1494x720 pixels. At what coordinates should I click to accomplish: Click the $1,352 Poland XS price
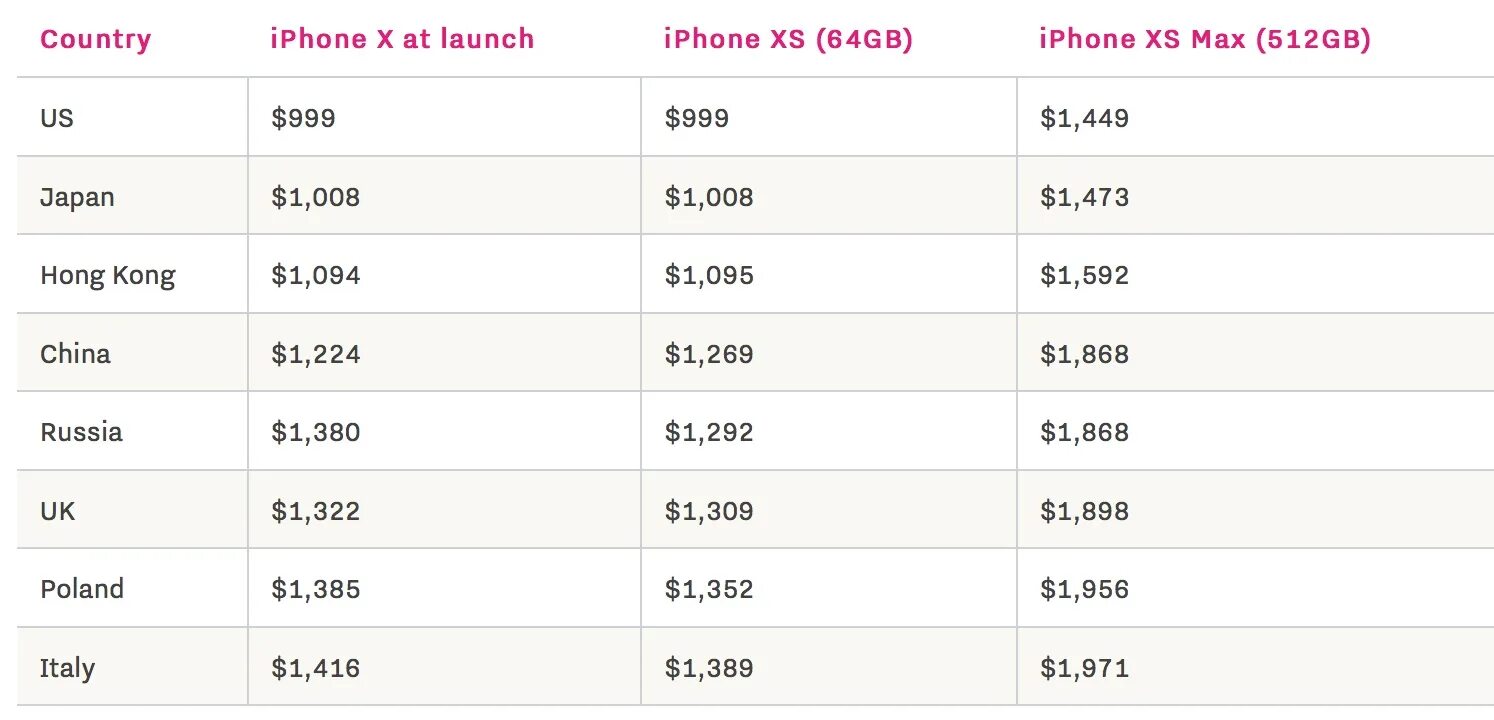click(x=709, y=589)
